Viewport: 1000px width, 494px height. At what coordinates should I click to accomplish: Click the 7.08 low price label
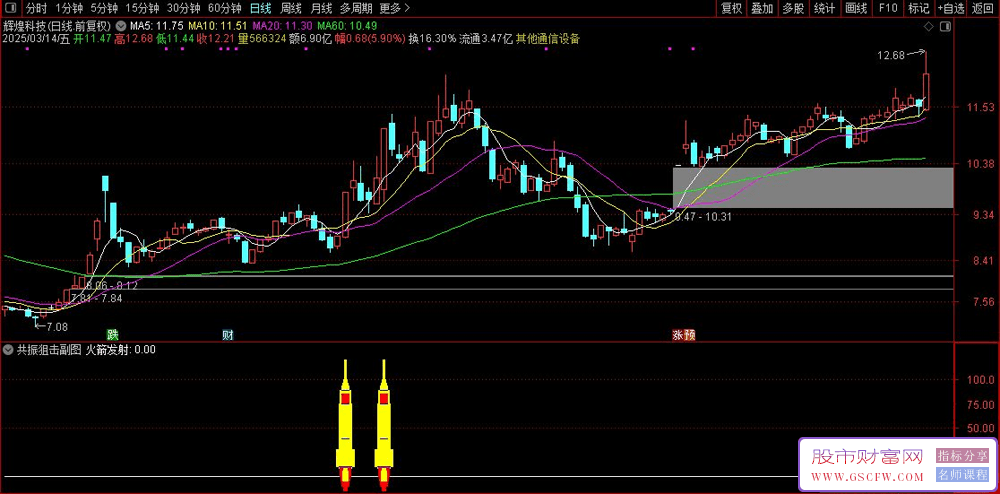click(55, 326)
